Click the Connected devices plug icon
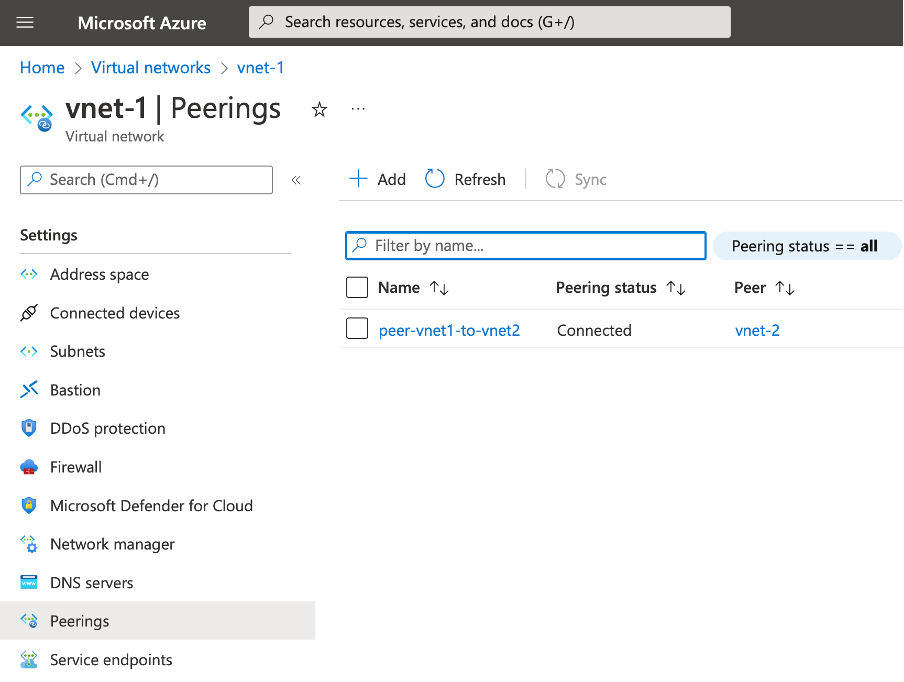 [x=29, y=312]
